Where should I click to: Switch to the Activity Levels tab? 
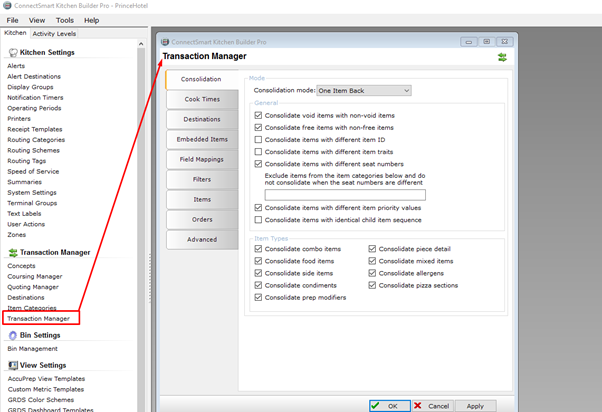[x=54, y=33]
